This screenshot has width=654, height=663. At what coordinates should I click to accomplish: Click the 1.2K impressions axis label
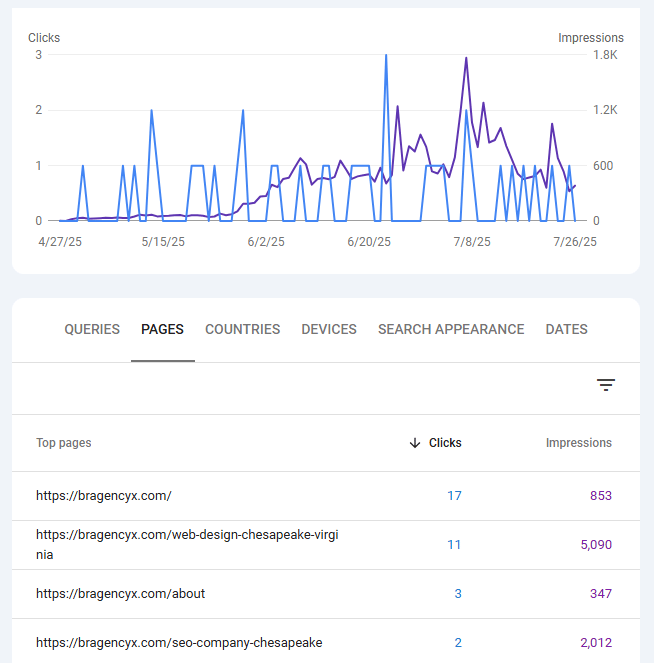605,110
